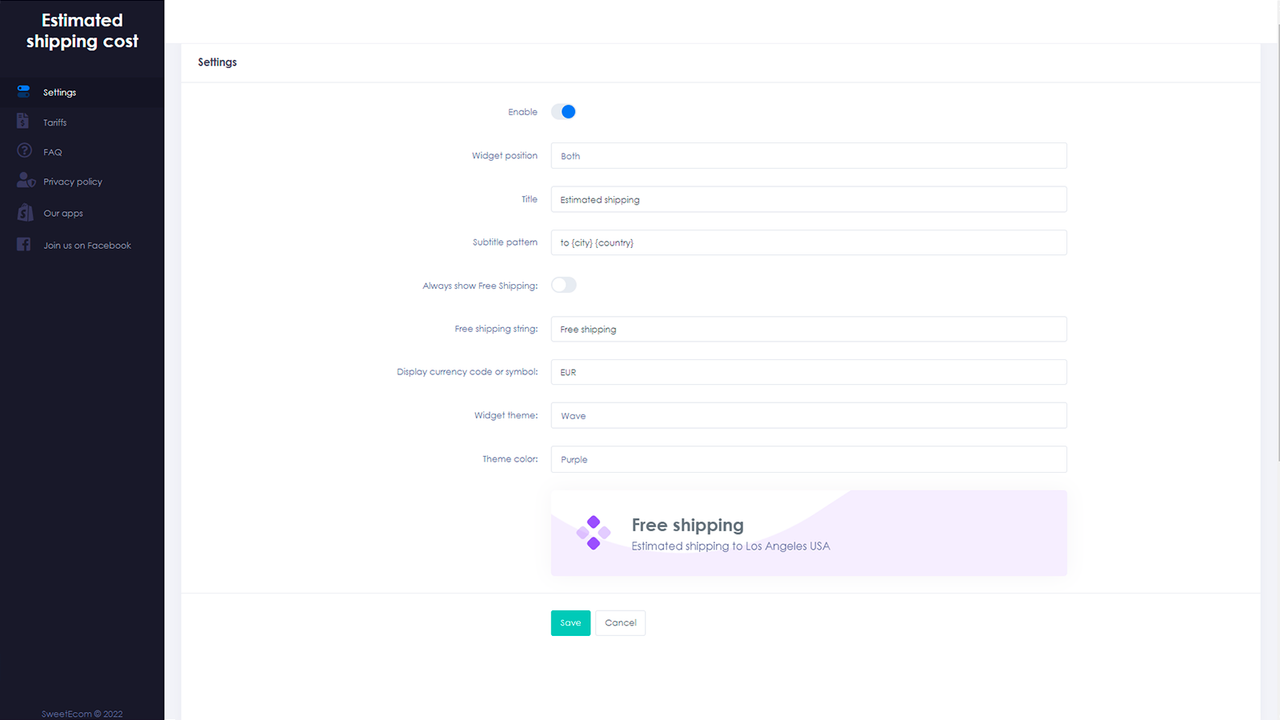Toggle the Enable switch off then click it

tap(563, 111)
